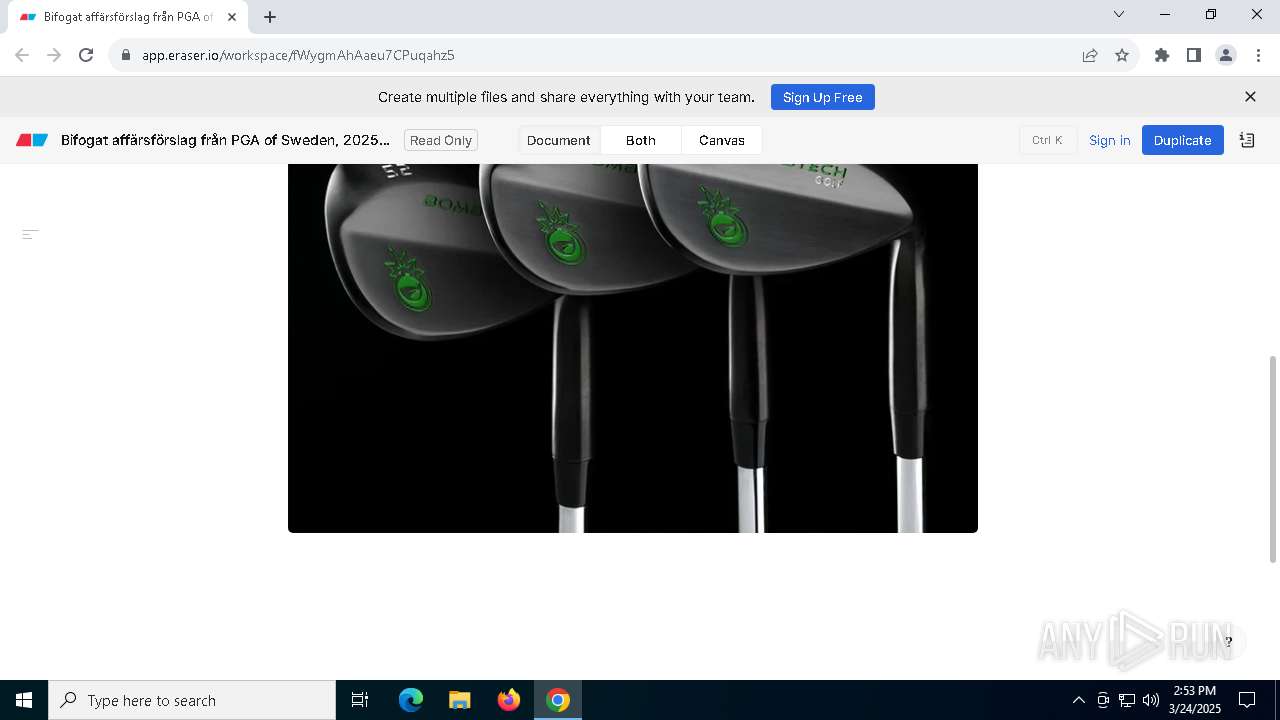The width and height of the screenshot is (1280, 720).
Task: Open the help question mark button
Action: [x=1228, y=642]
